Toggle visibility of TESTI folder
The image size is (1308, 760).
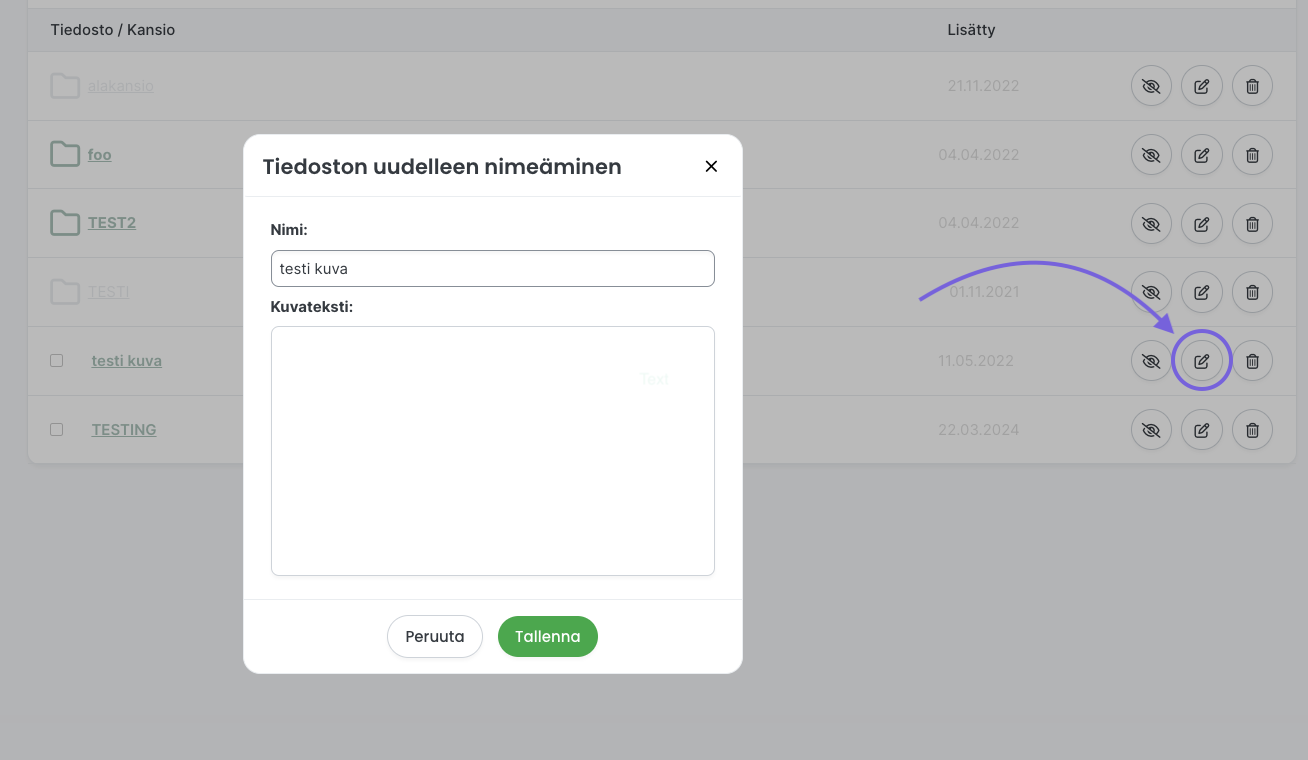(x=1151, y=292)
